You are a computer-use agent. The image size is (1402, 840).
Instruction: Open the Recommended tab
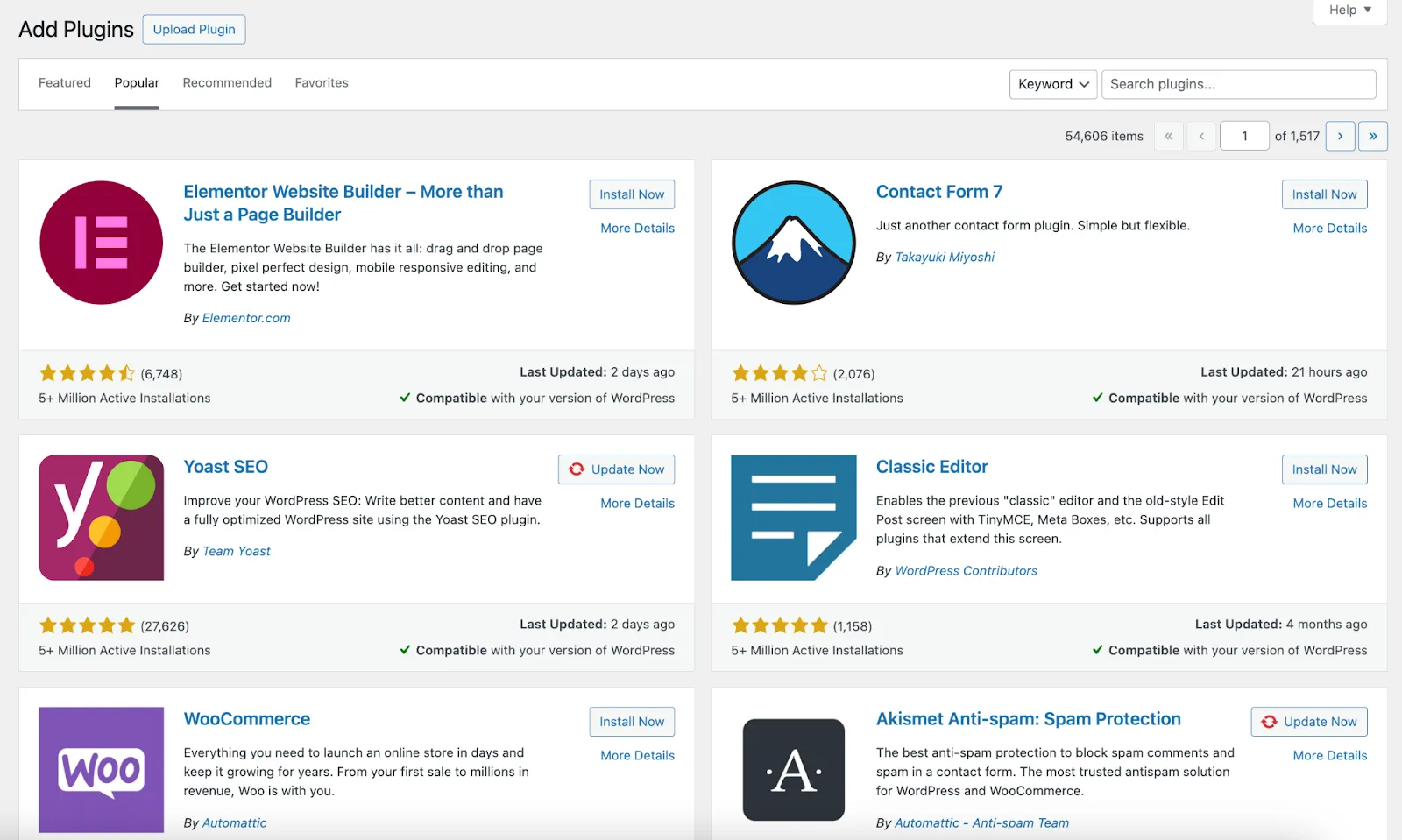click(x=227, y=83)
